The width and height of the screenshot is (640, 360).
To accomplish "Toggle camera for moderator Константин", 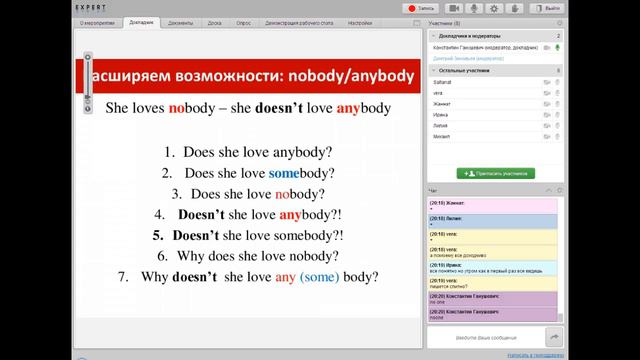I will pyautogui.click(x=547, y=48).
